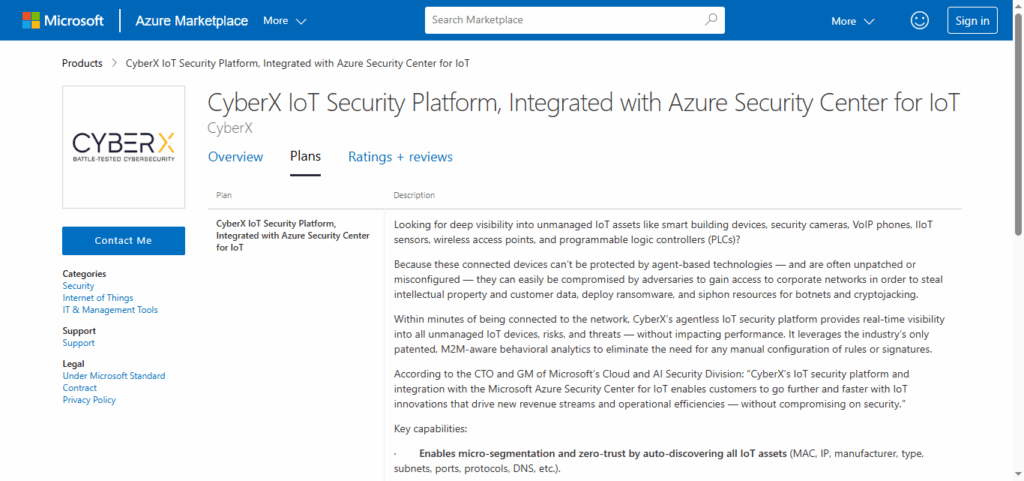Open the Security category link
This screenshot has width=1024, height=481.
click(78, 286)
